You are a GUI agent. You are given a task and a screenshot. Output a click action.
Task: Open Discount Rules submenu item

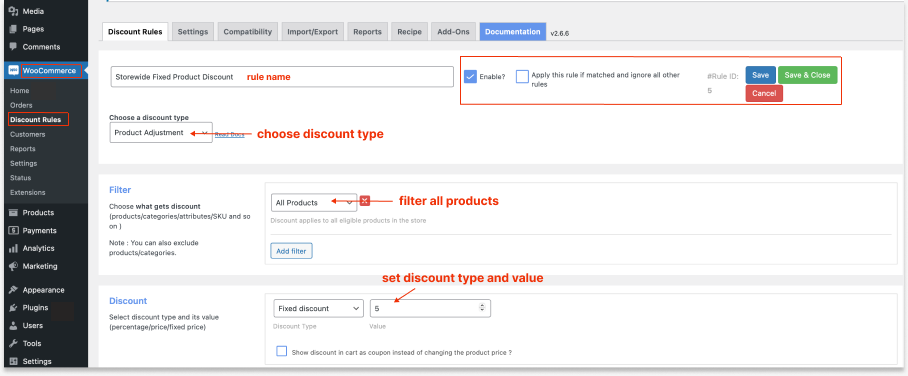(x=36, y=120)
